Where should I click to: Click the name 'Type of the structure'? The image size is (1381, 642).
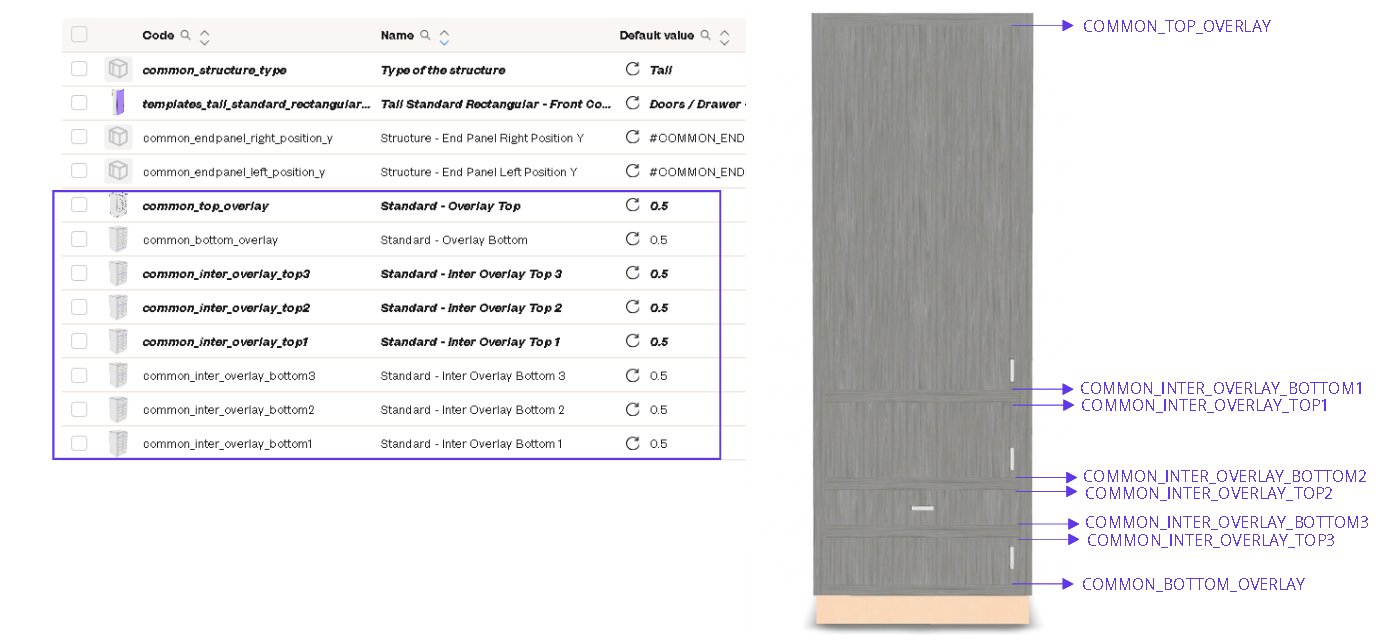click(442, 70)
